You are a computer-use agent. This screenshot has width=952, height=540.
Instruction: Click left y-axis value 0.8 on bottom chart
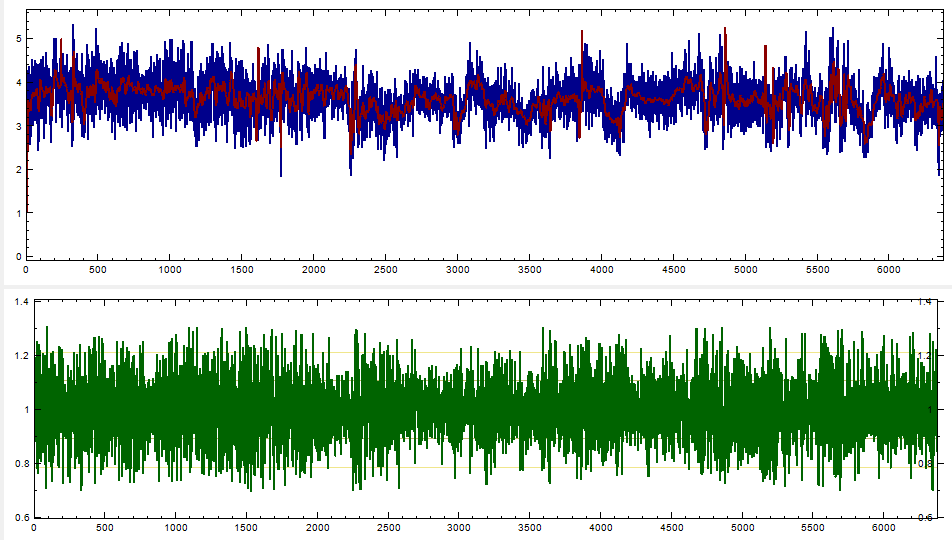point(22,464)
